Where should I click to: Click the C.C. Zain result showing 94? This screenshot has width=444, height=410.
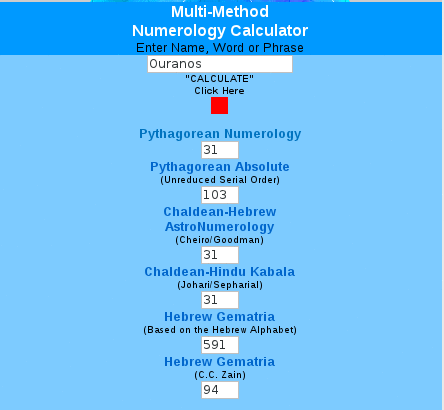[x=220, y=390]
